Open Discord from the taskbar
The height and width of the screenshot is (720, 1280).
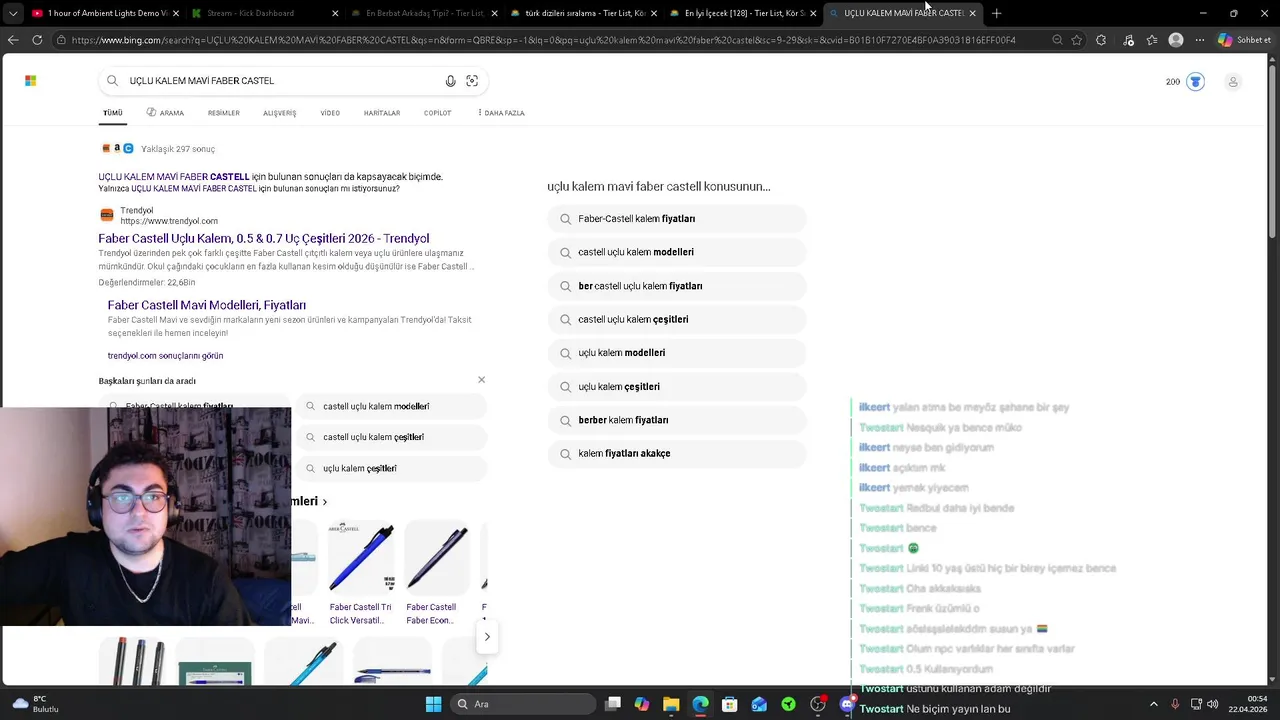point(847,704)
